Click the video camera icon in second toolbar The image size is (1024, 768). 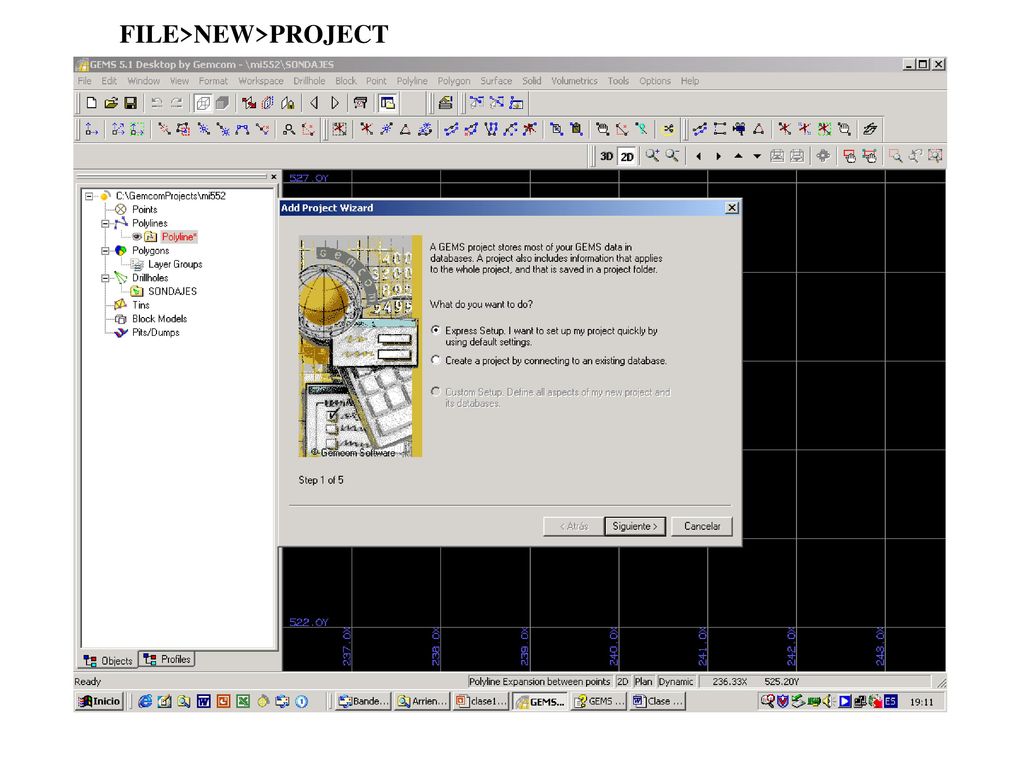739,129
